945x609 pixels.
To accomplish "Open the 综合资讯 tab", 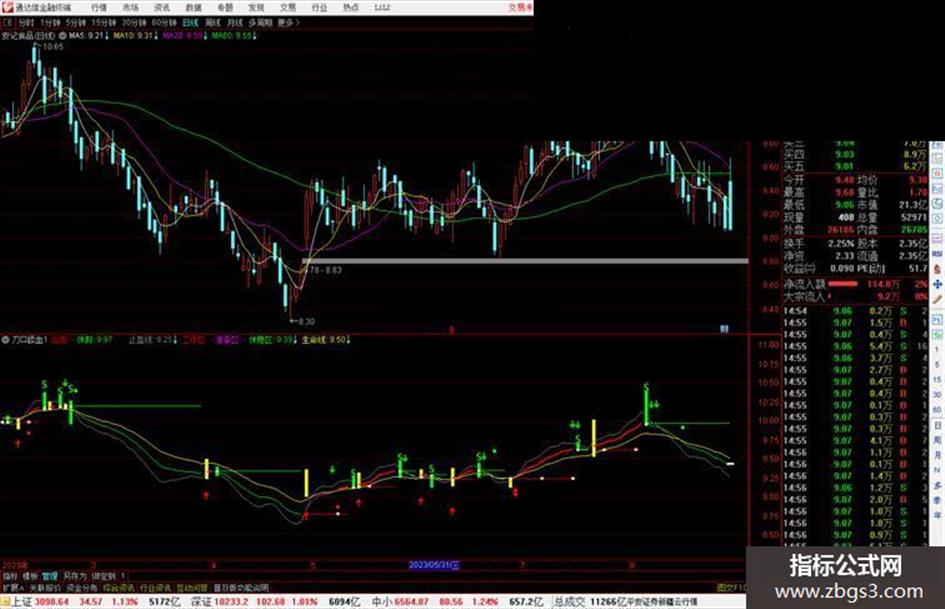I will (119, 587).
